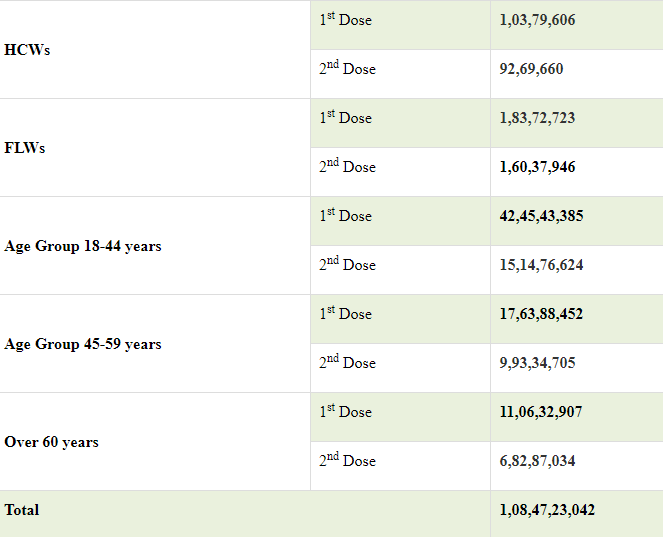The height and width of the screenshot is (537, 663).
Task: Click the value 6,82,87,034
Action: coord(537,461)
